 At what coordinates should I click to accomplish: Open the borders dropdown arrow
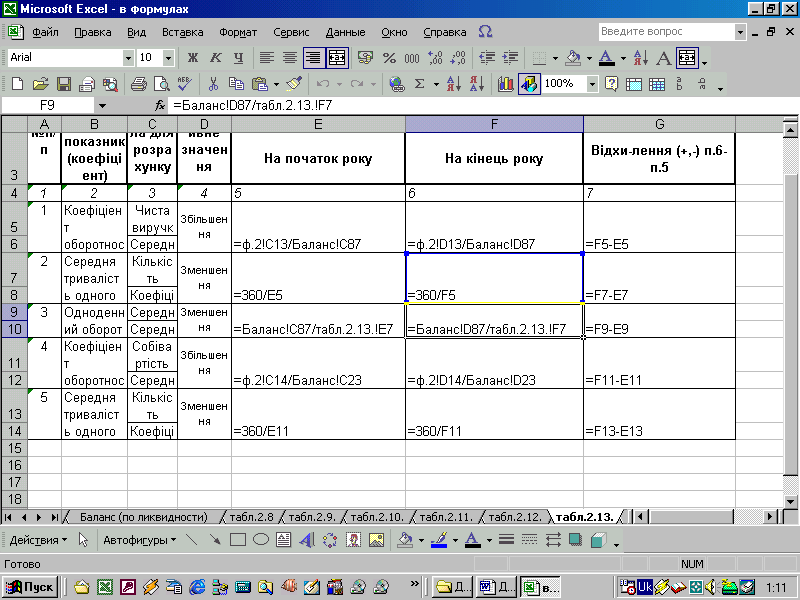555,58
